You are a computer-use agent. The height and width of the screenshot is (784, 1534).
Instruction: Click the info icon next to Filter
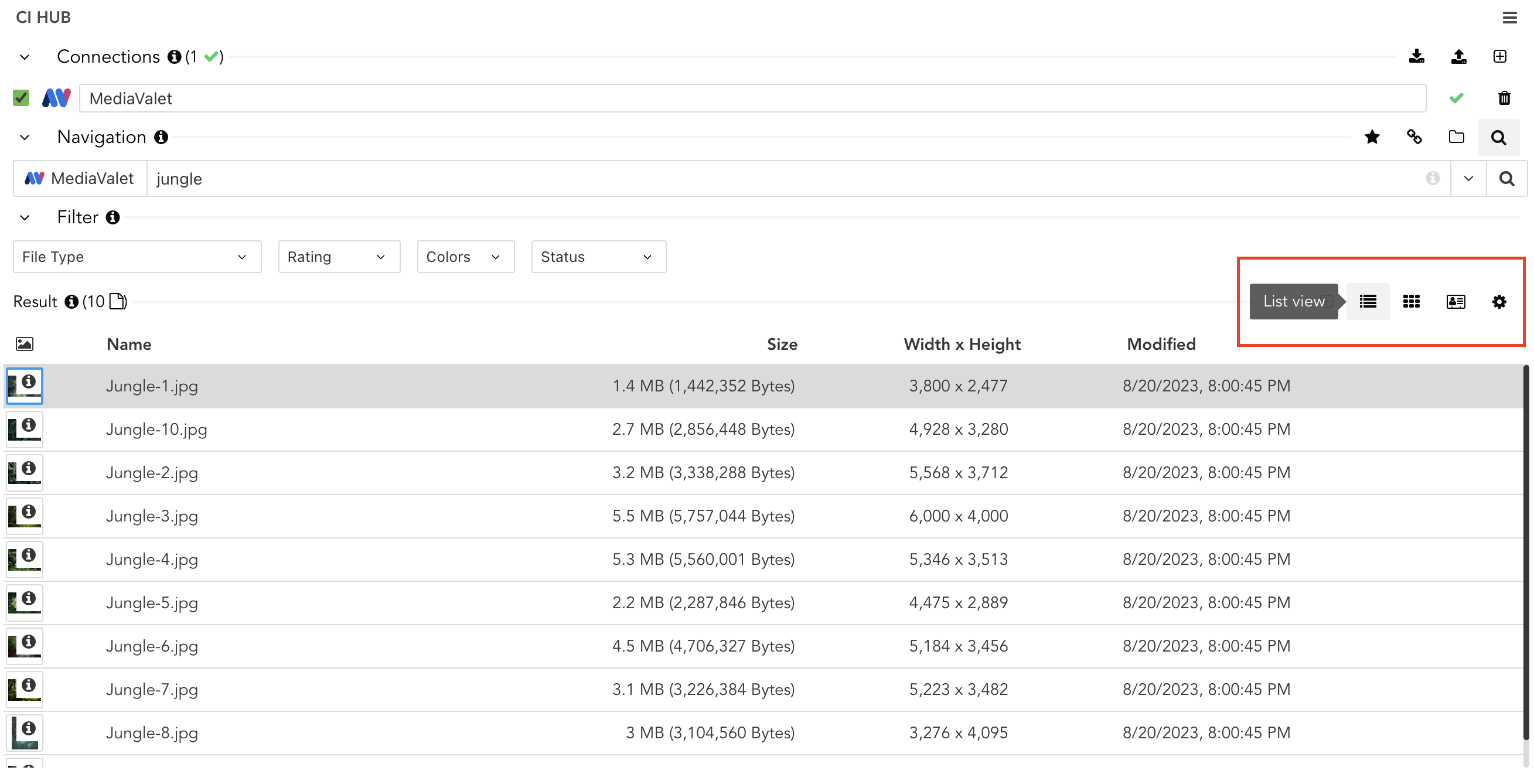click(113, 217)
